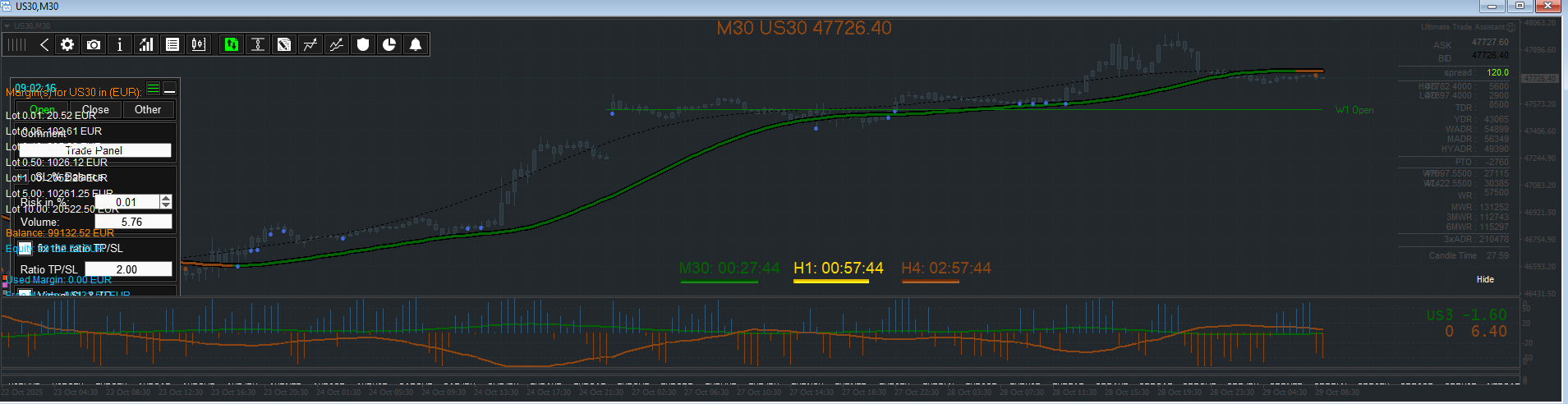The width and height of the screenshot is (1568, 404).
Task: Open the shield protection icon
Action: pyautogui.click(x=363, y=44)
